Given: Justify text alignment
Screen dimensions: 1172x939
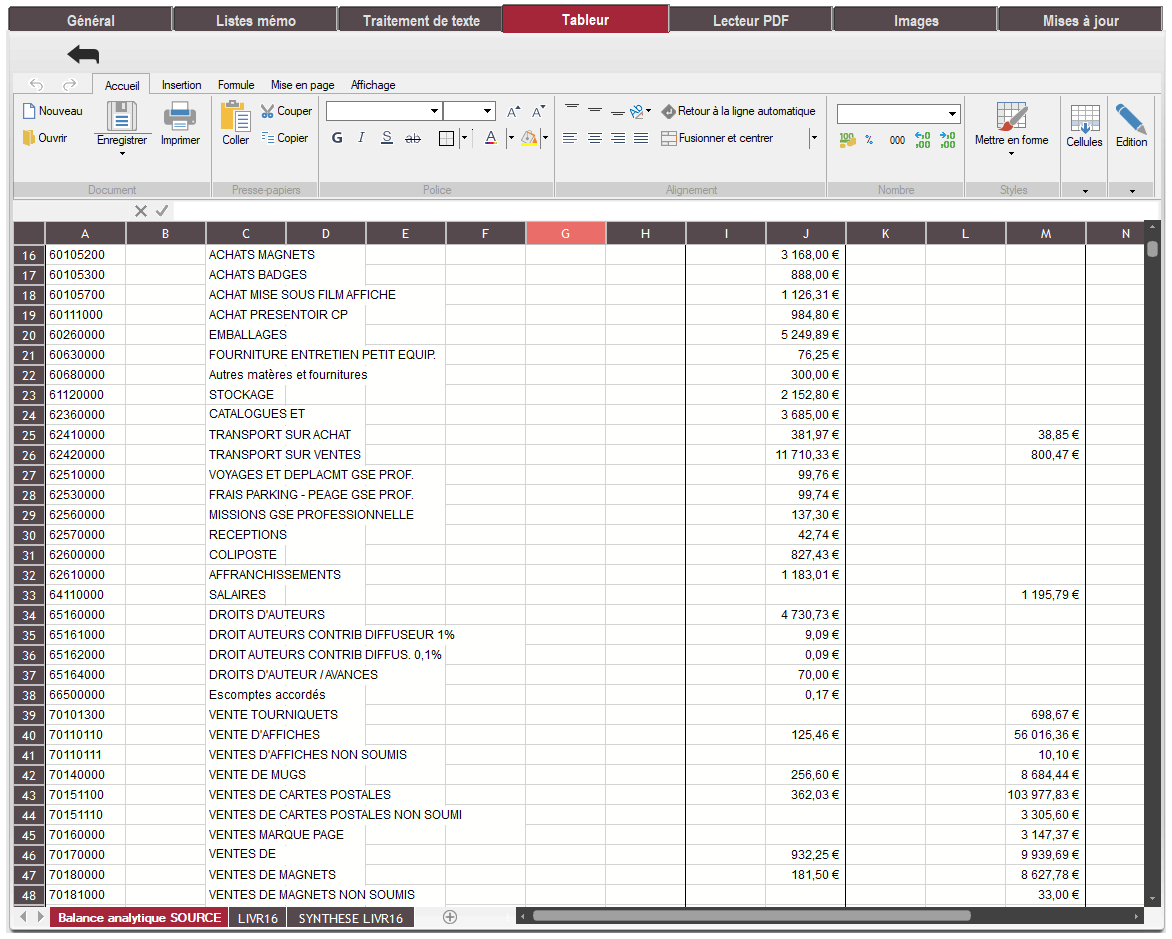Looking at the screenshot, I should pyautogui.click(x=641, y=138).
